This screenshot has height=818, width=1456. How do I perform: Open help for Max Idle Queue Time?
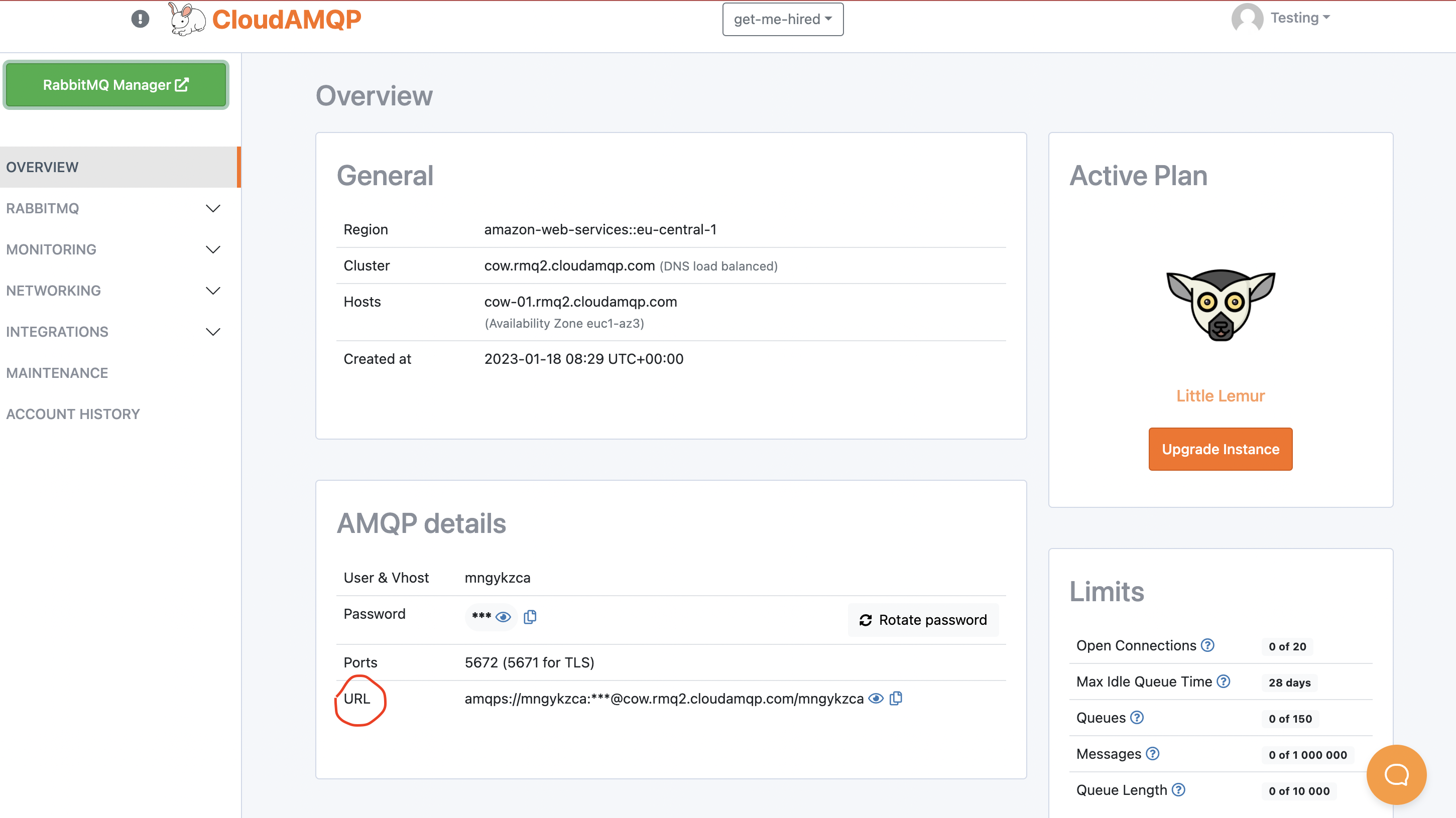[x=1223, y=681]
